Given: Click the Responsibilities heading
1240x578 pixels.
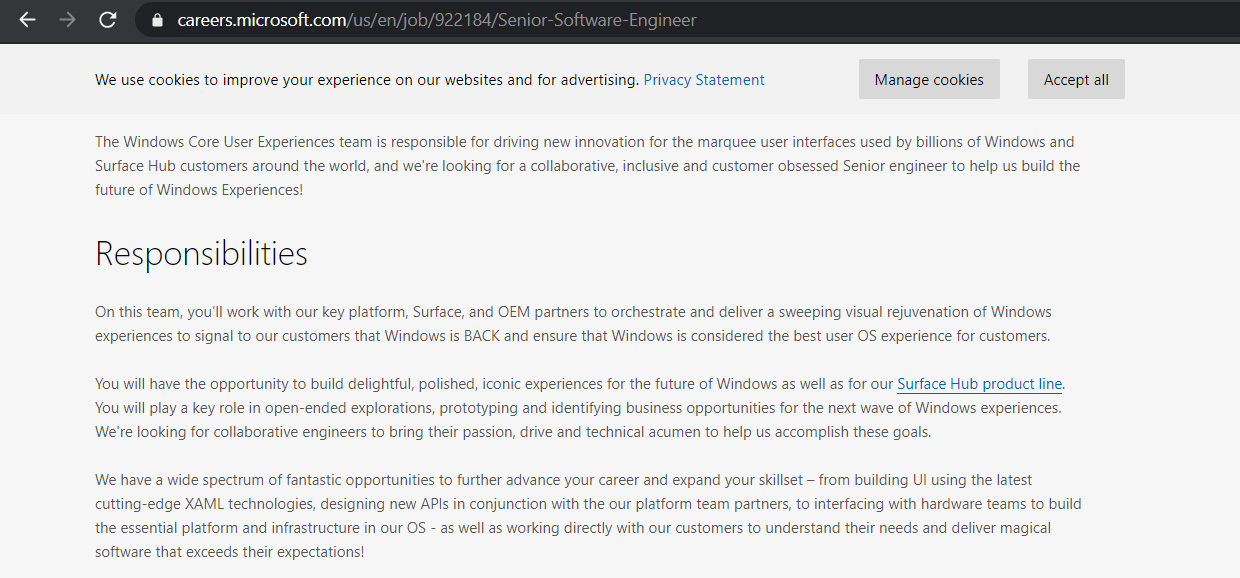Looking at the screenshot, I should pyautogui.click(x=201, y=254).
